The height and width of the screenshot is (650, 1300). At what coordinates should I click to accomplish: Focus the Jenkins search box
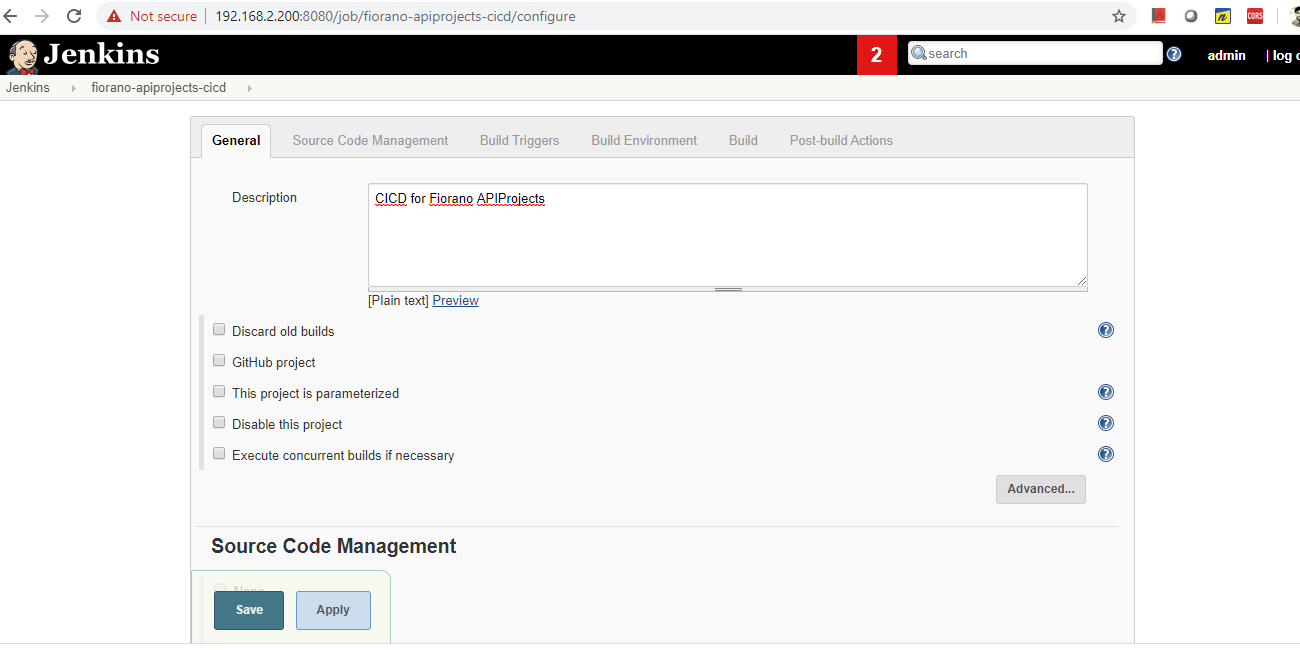coord(1035,53)
